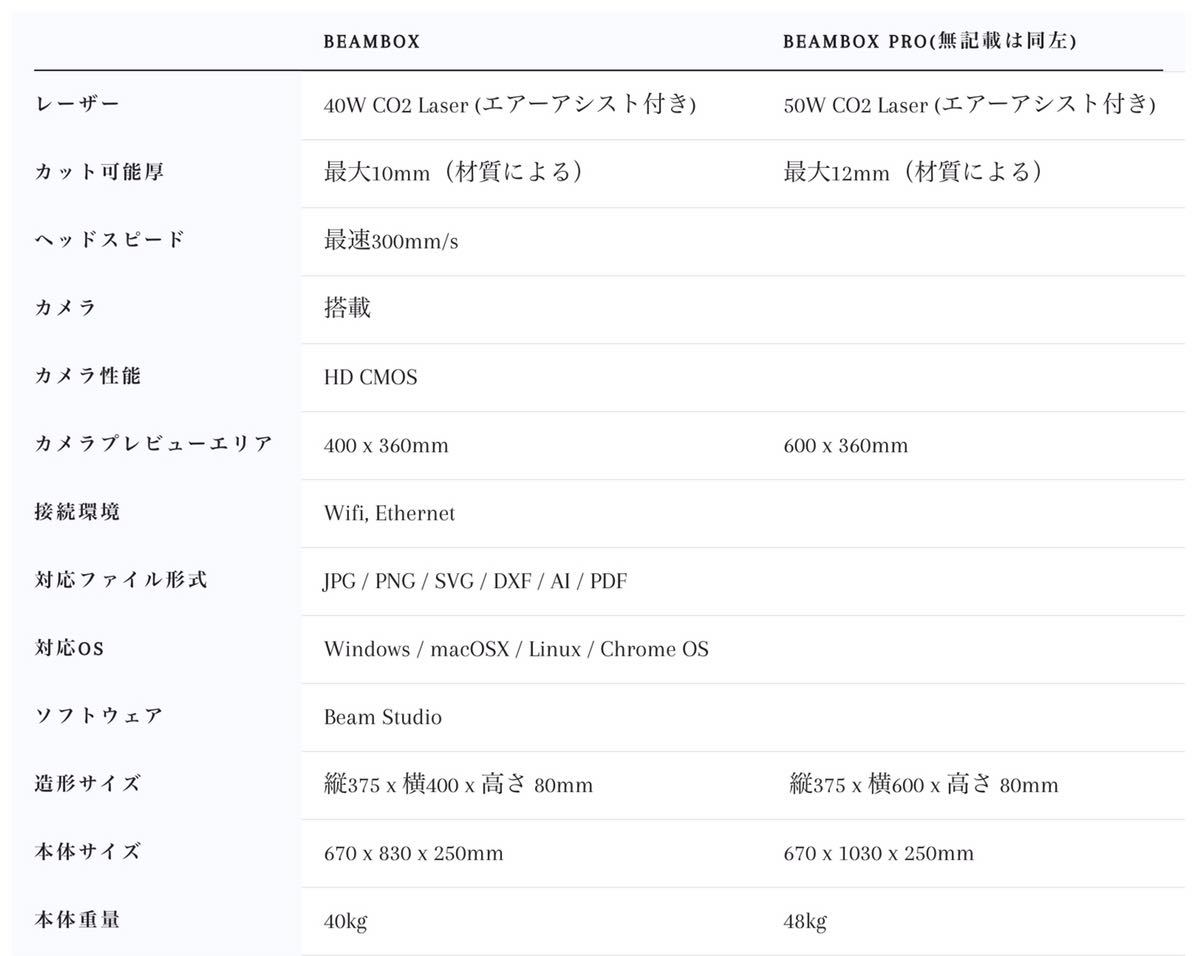Select the 670 x 830 x 250mm size
The image size is (1200, 956).
click(414, 854)
